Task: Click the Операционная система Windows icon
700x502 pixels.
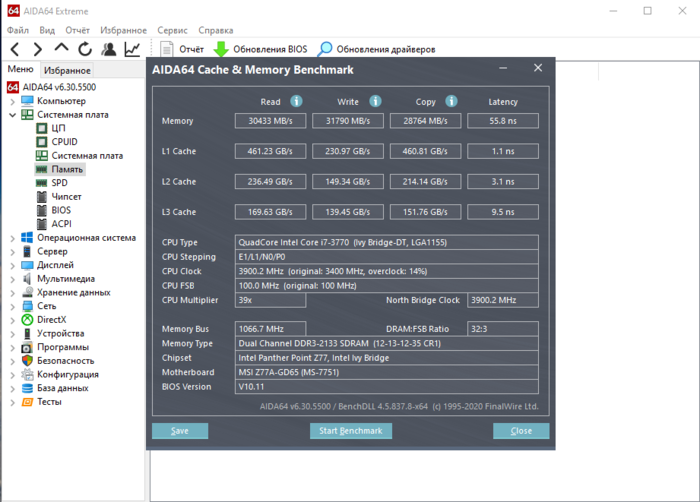Action: pos(27,238)
